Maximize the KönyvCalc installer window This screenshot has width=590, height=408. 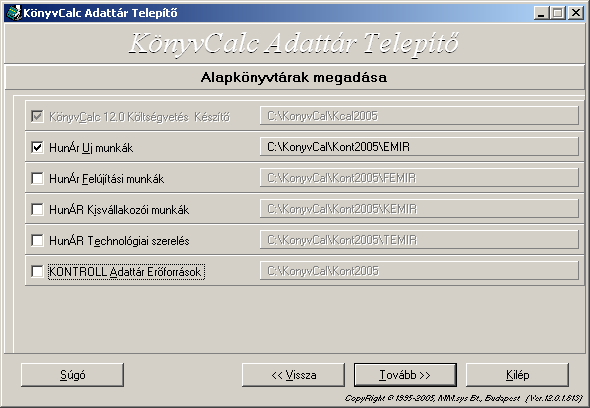click(x=557, y=13)
